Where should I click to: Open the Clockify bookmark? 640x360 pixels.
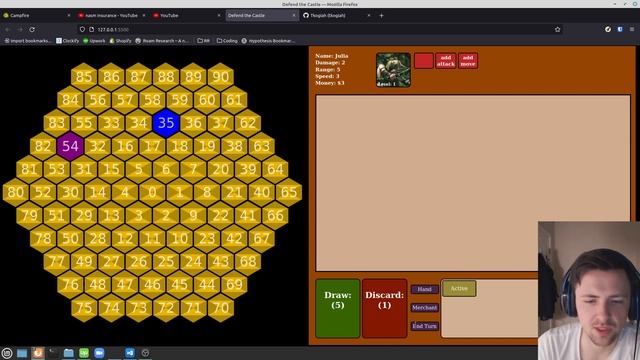pos(67,41)
